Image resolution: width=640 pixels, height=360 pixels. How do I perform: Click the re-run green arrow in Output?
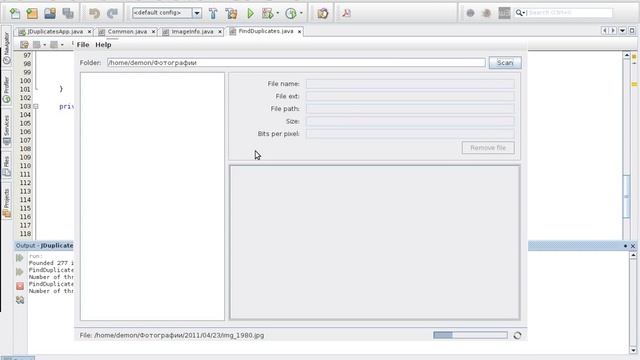coord(20,258)
